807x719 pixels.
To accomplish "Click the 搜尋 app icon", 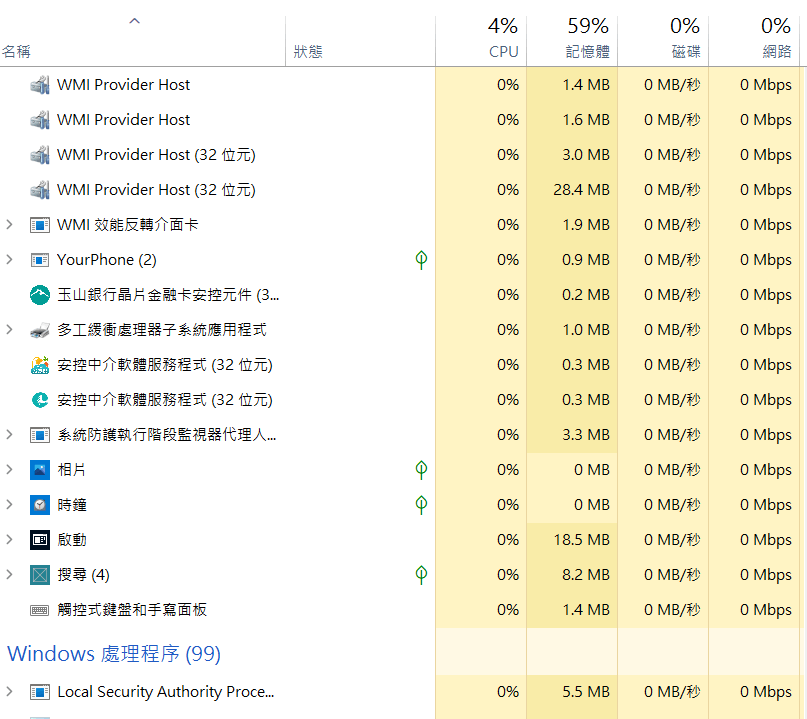I will 40,575.
